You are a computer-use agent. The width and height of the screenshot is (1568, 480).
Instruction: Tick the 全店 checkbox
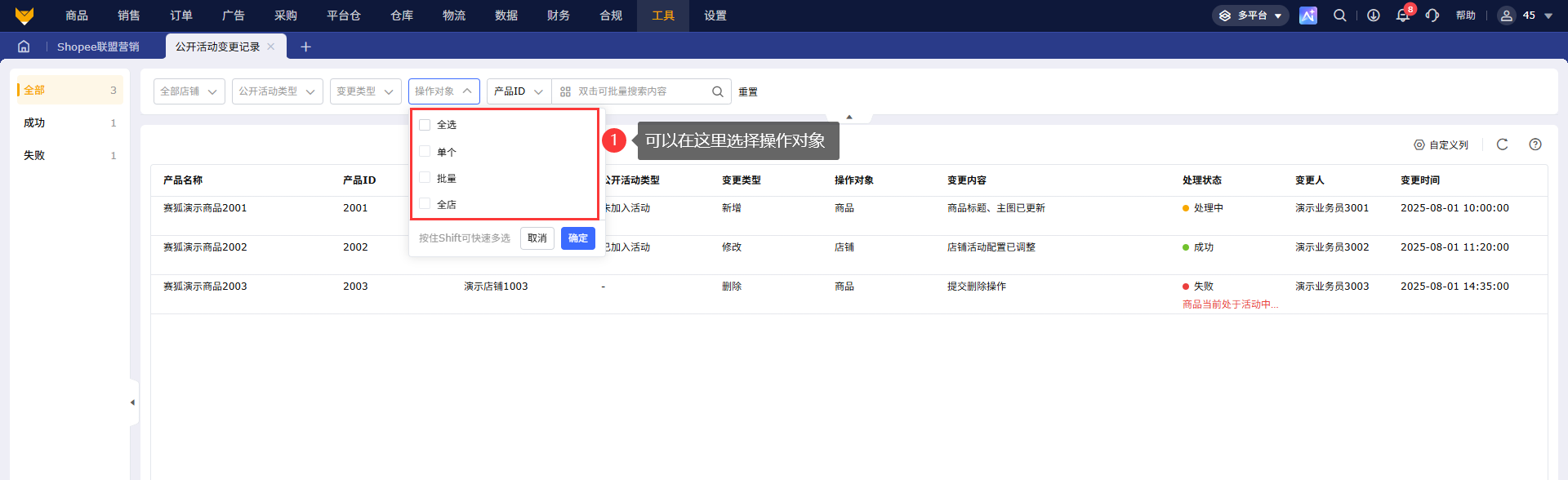(425, 203)
